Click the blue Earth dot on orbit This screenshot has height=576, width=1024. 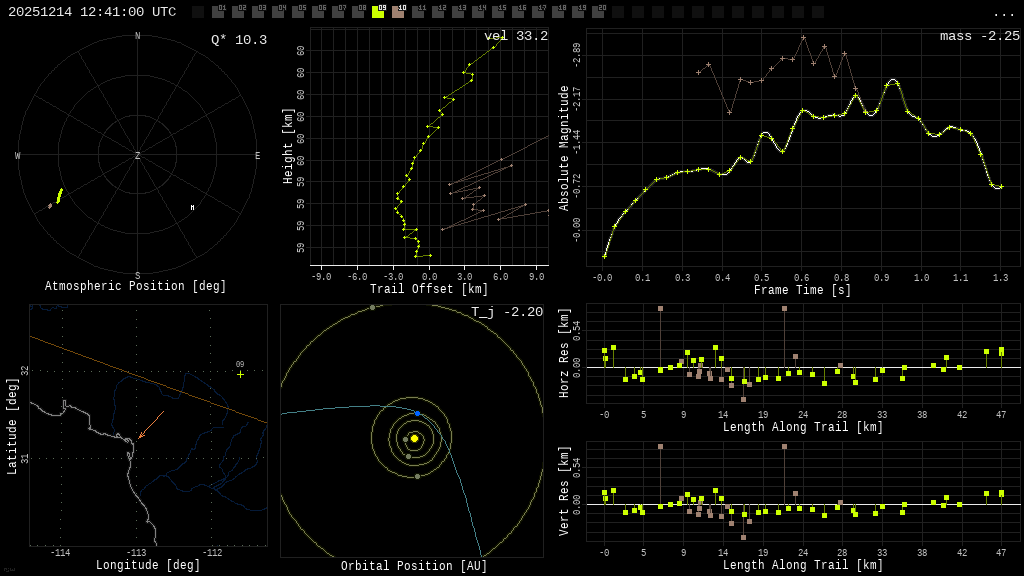click(417, 413)
